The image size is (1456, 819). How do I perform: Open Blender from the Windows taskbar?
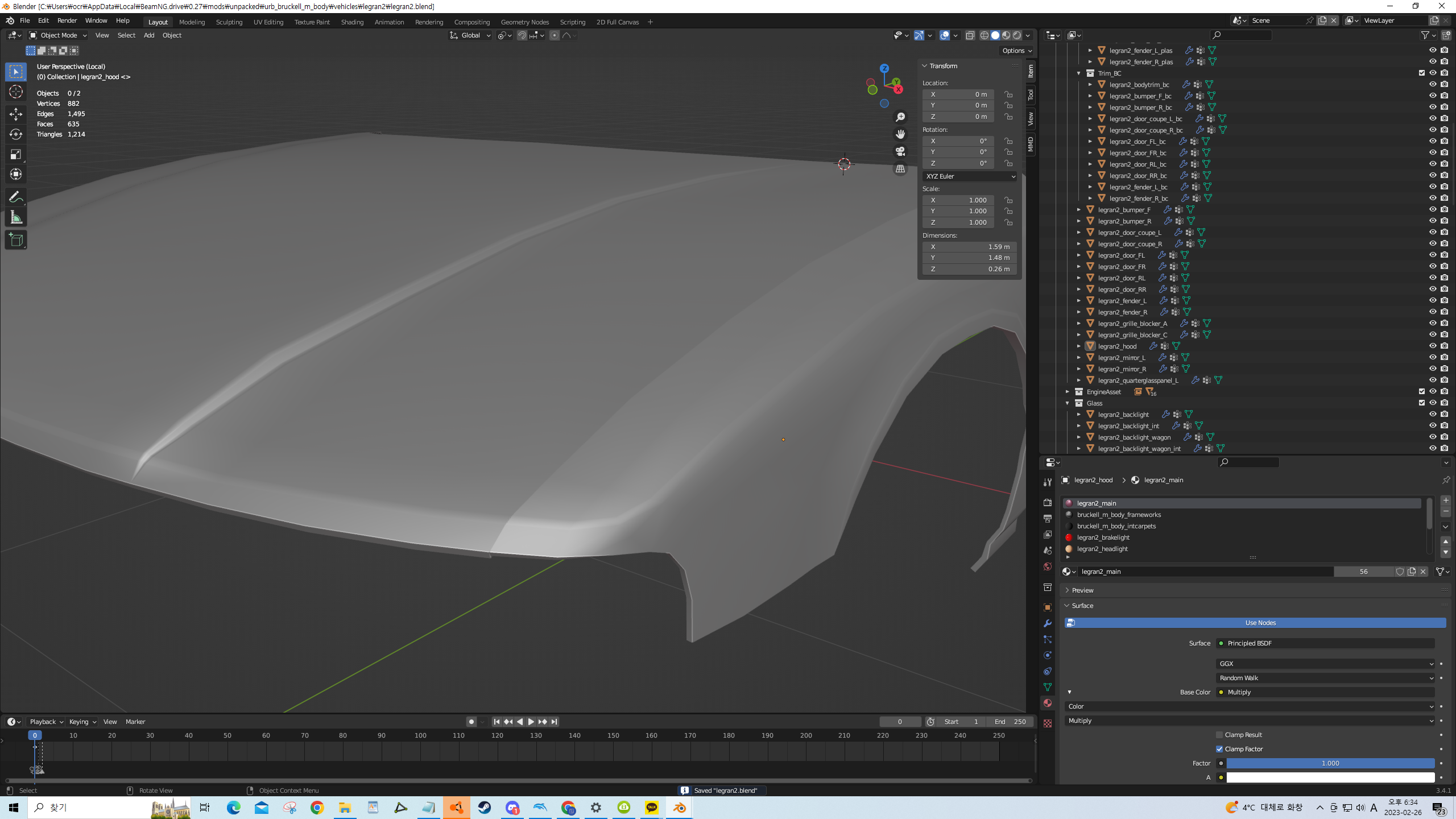click(680, 808)
